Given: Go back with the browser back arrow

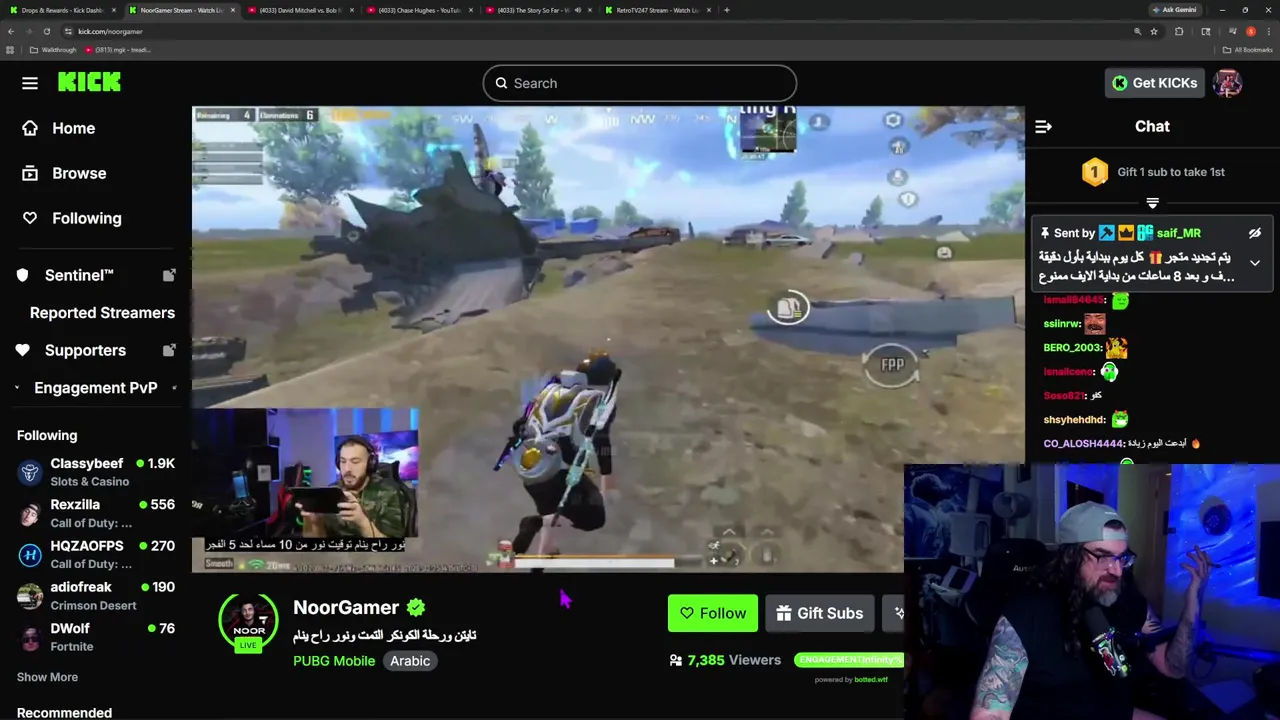Looking at the screenshot, I should 11,31.
